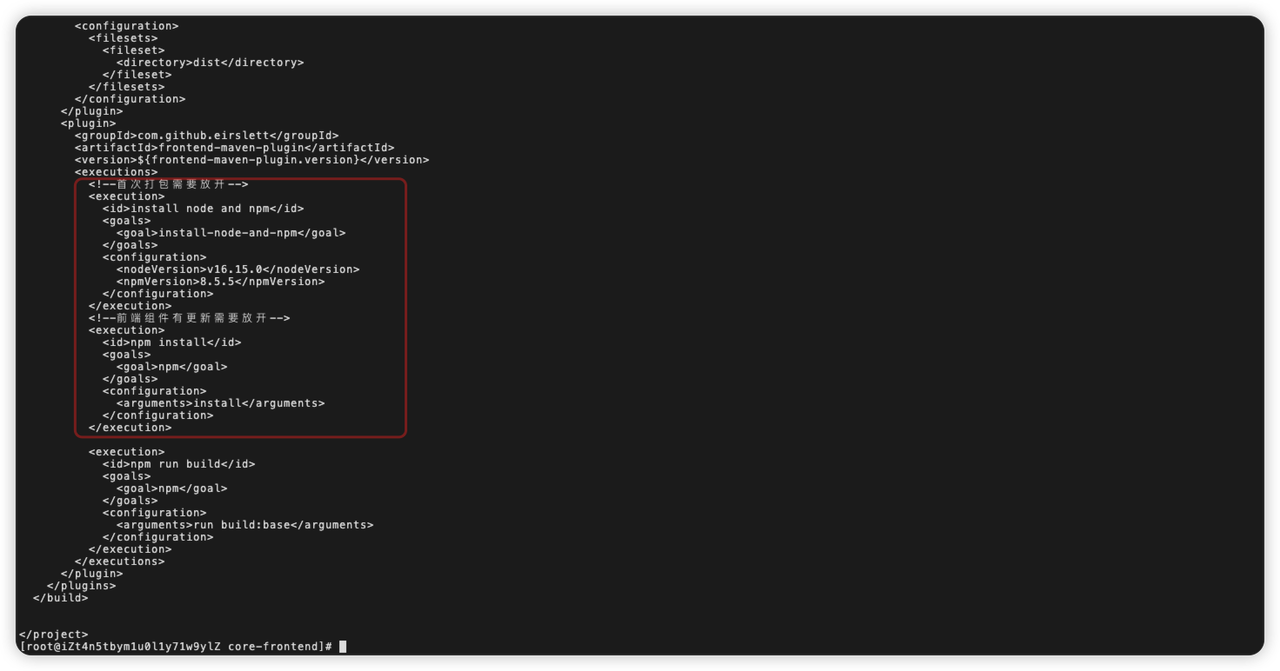Click the closing </plugins> tag

81,586
